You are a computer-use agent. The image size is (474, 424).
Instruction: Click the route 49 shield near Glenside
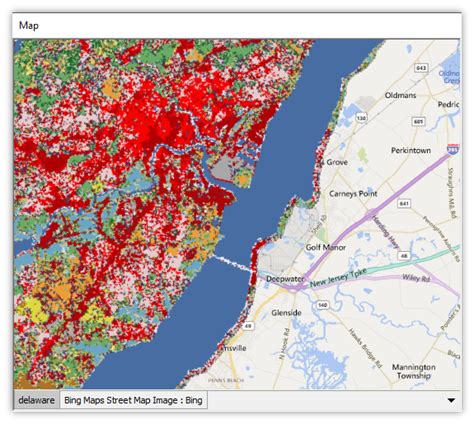click(x=247, y=326)
